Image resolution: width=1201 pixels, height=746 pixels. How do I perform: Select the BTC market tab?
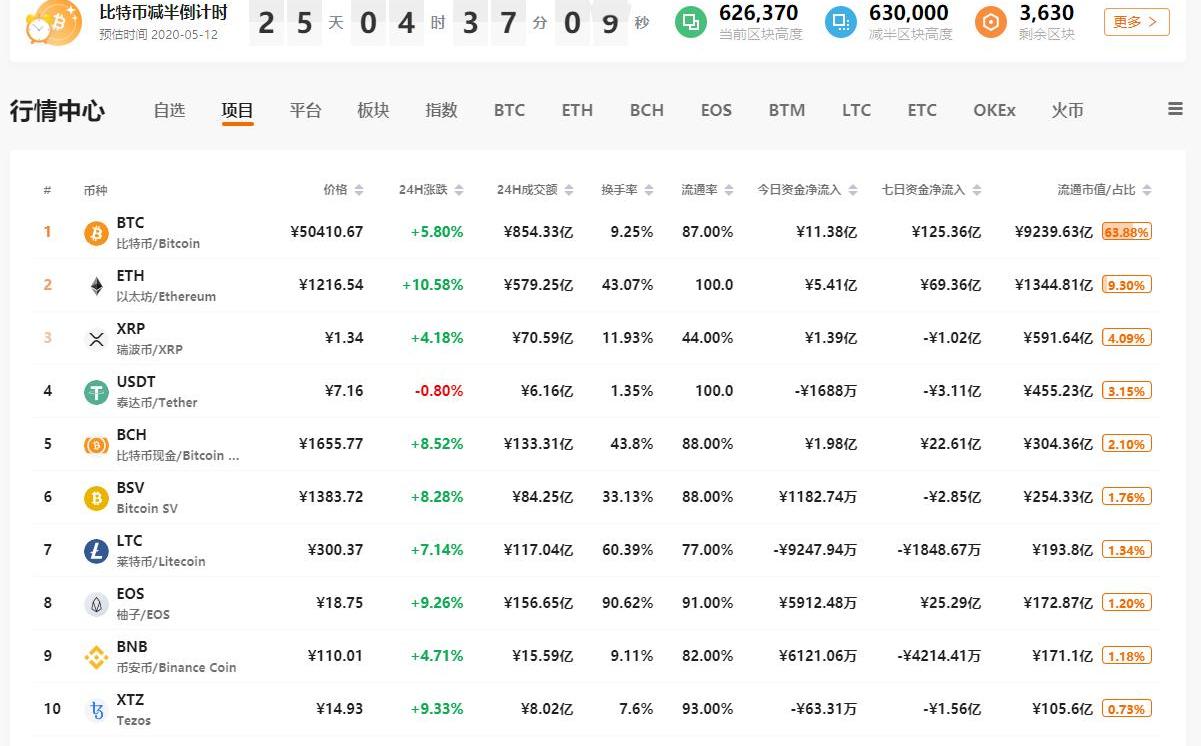coord(509,110)
